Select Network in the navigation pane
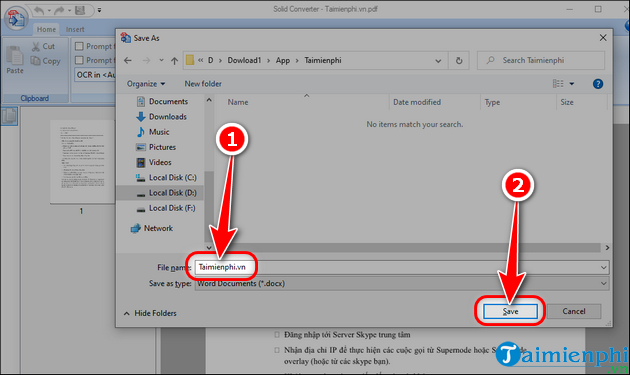Image resolution: width=630 pixels, height=375 pixels. (152, 228)
